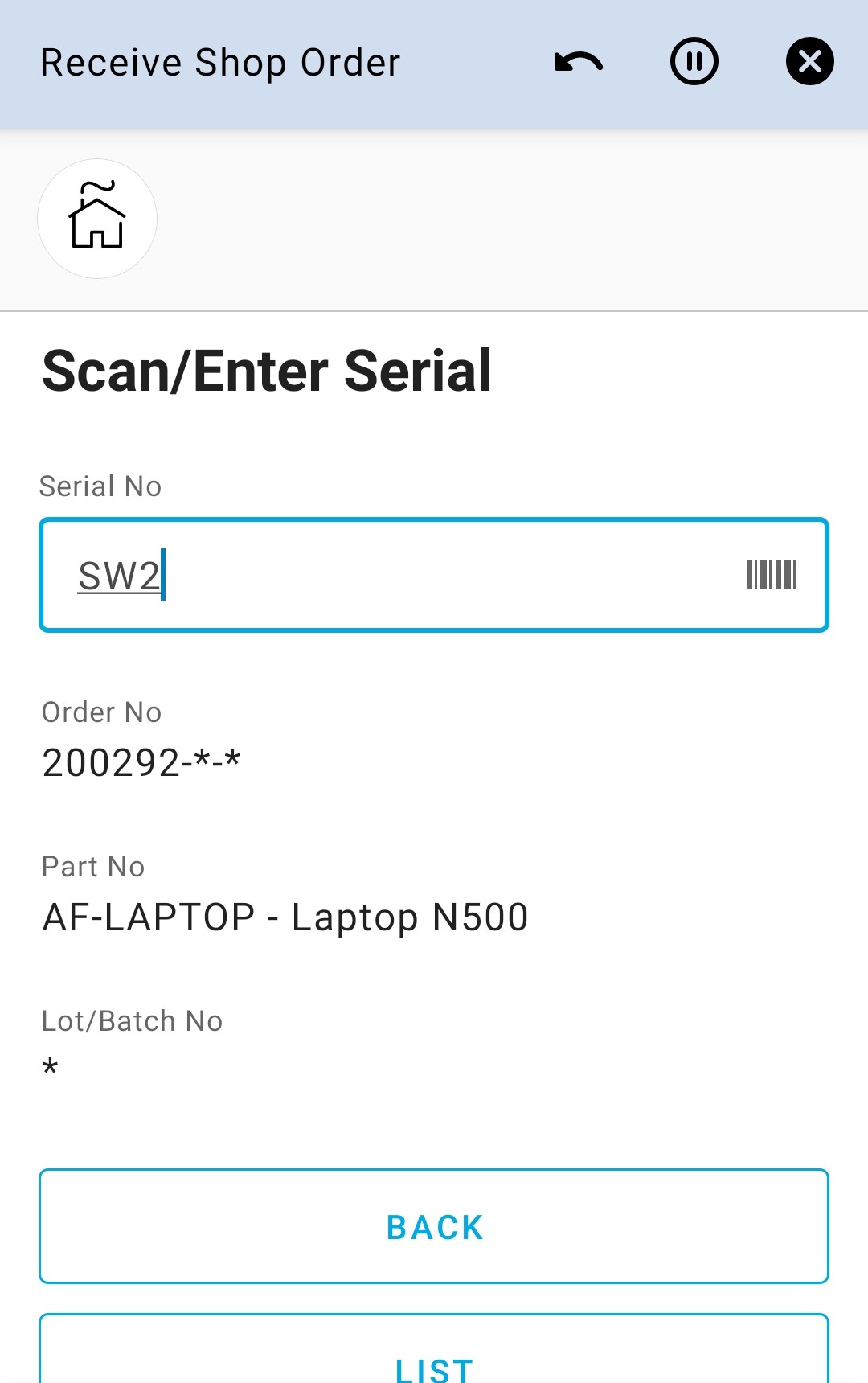Click the "Scan/Enter Serial" heading
Viewport: 868px width, 1383px height.
click(266, 371)
